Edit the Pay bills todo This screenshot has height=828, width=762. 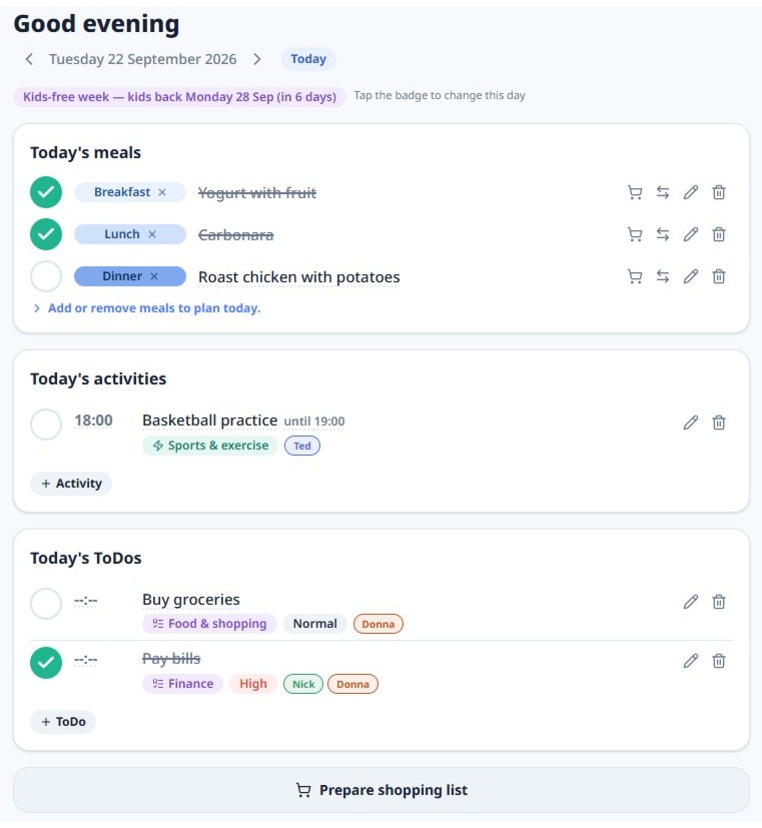(691, 661)
